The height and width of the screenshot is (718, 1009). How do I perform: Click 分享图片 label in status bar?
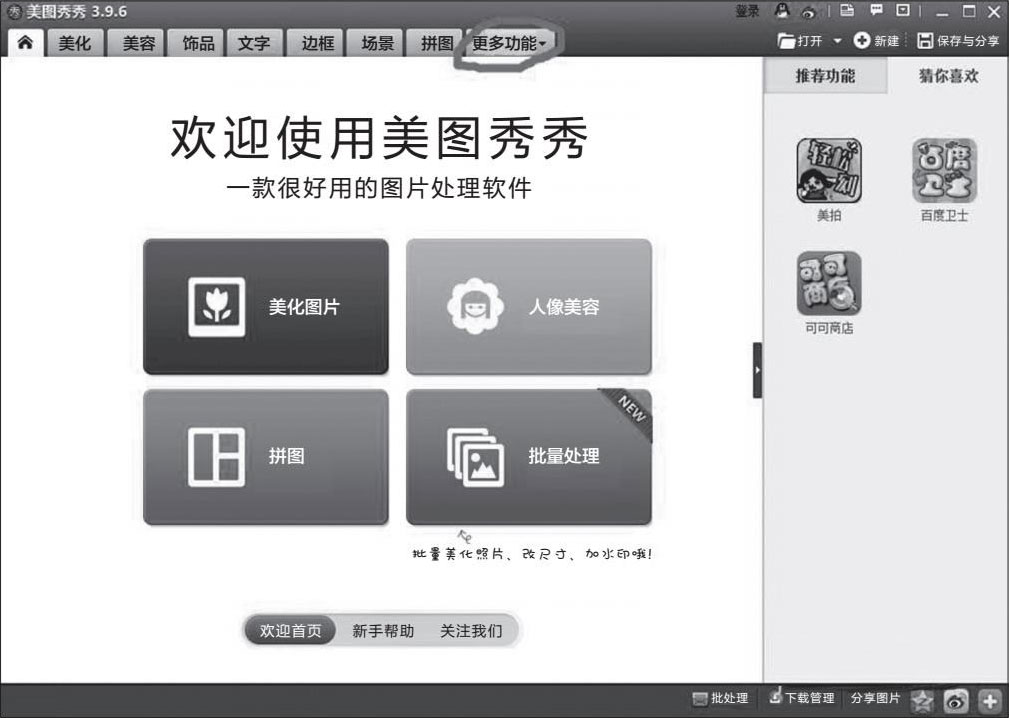[x=875, y=698]
